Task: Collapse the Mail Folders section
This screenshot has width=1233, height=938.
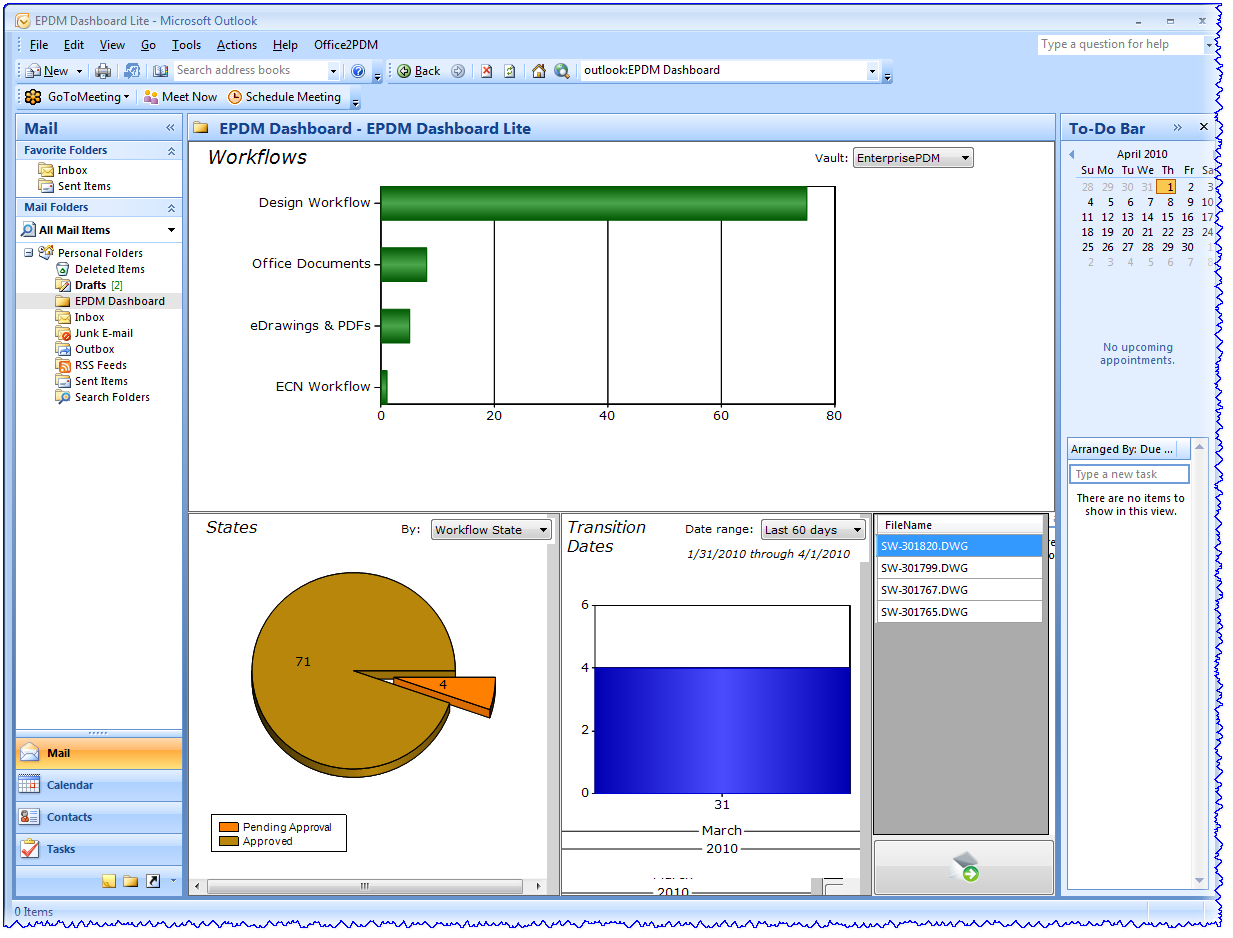Action: coord(171,208)
